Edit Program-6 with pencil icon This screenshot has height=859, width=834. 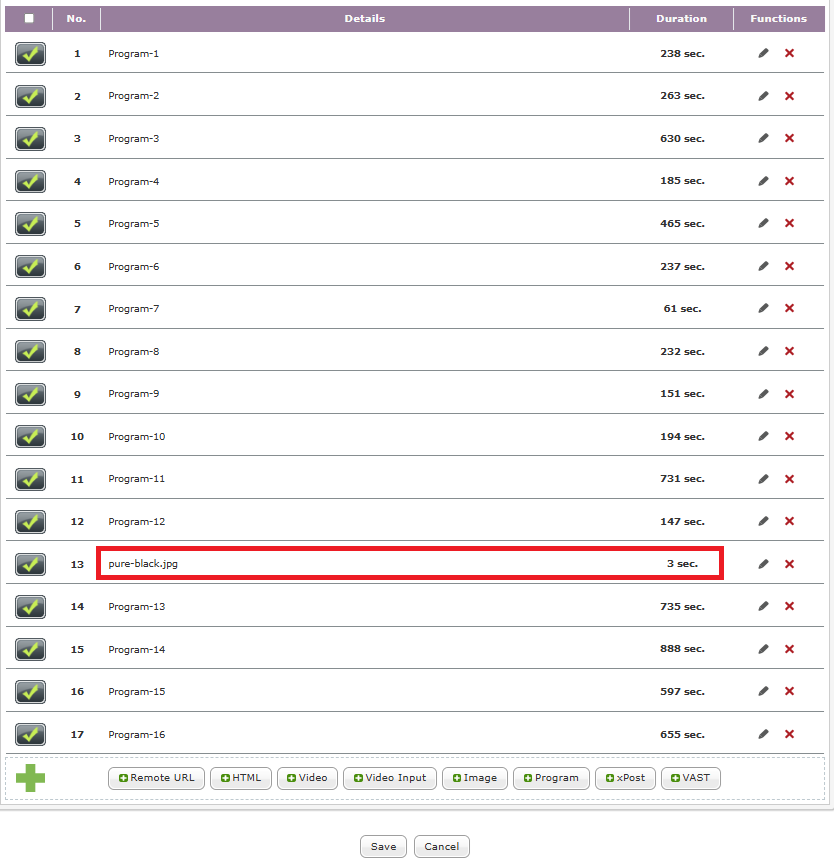click(763, 266)
